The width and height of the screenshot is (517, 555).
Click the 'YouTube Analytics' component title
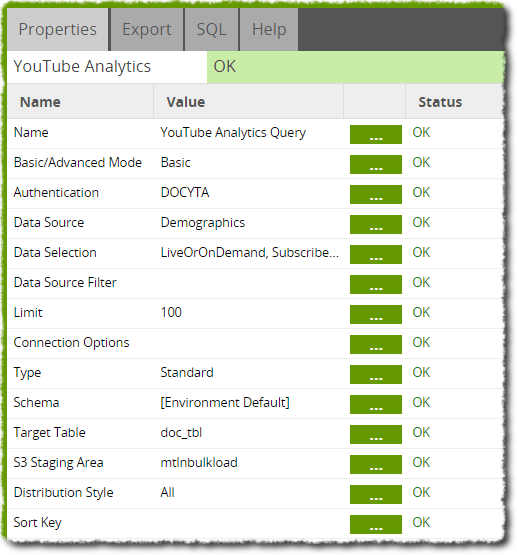point(82,67)
